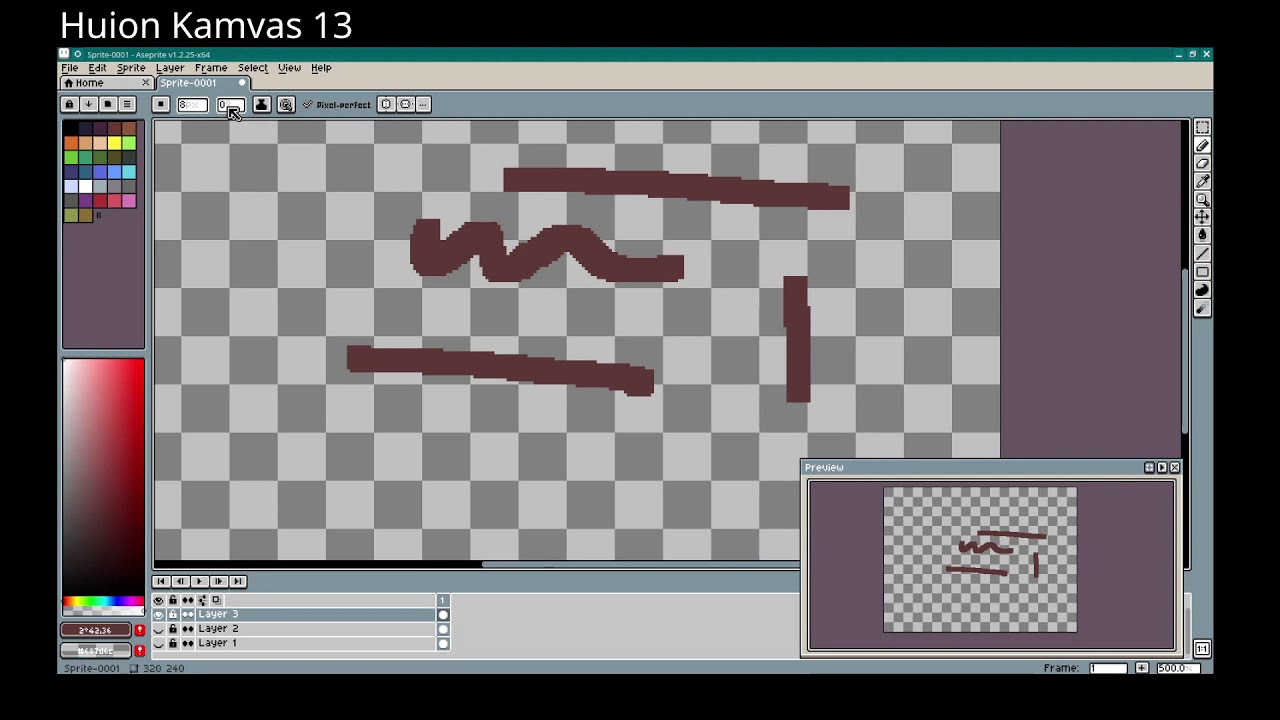The height and width of the screenshot is (720, 1280).
Task: Go to previous frame button
Action: 180,581
